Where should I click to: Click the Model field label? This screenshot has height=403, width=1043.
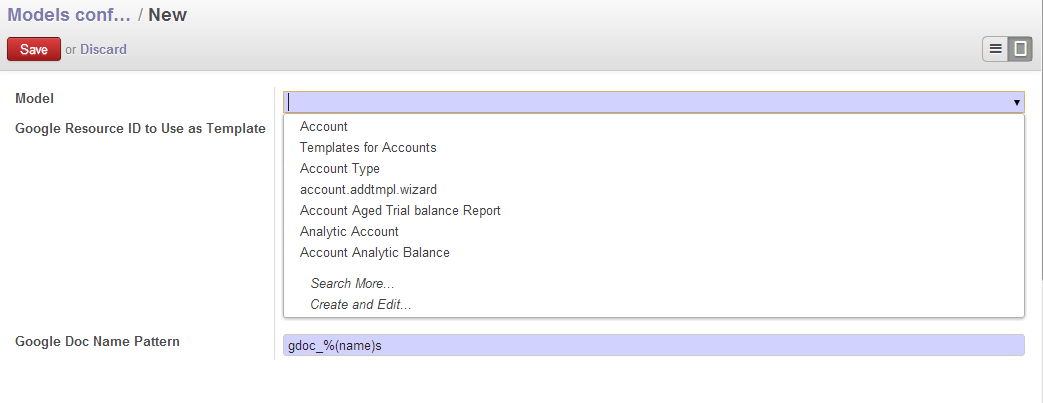coord(35,99)
